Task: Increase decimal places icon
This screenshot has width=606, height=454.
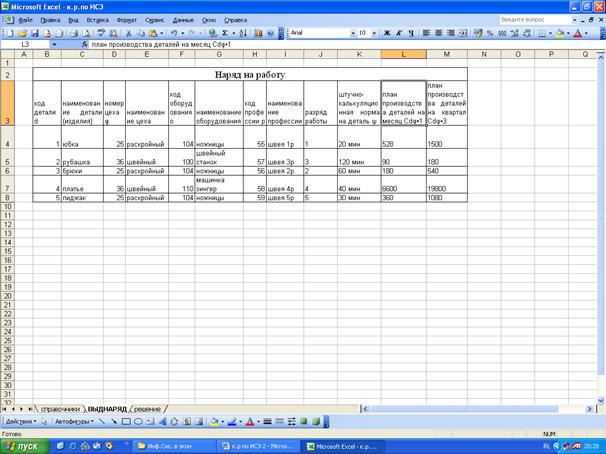Action: point(514,34)
